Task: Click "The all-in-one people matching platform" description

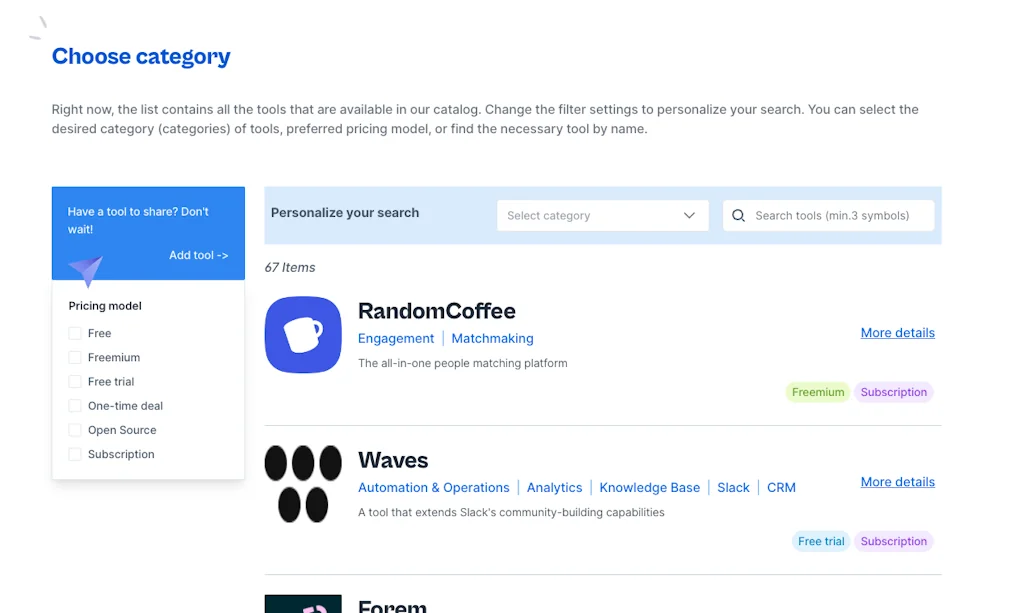Action: click(x=463, y=363)
